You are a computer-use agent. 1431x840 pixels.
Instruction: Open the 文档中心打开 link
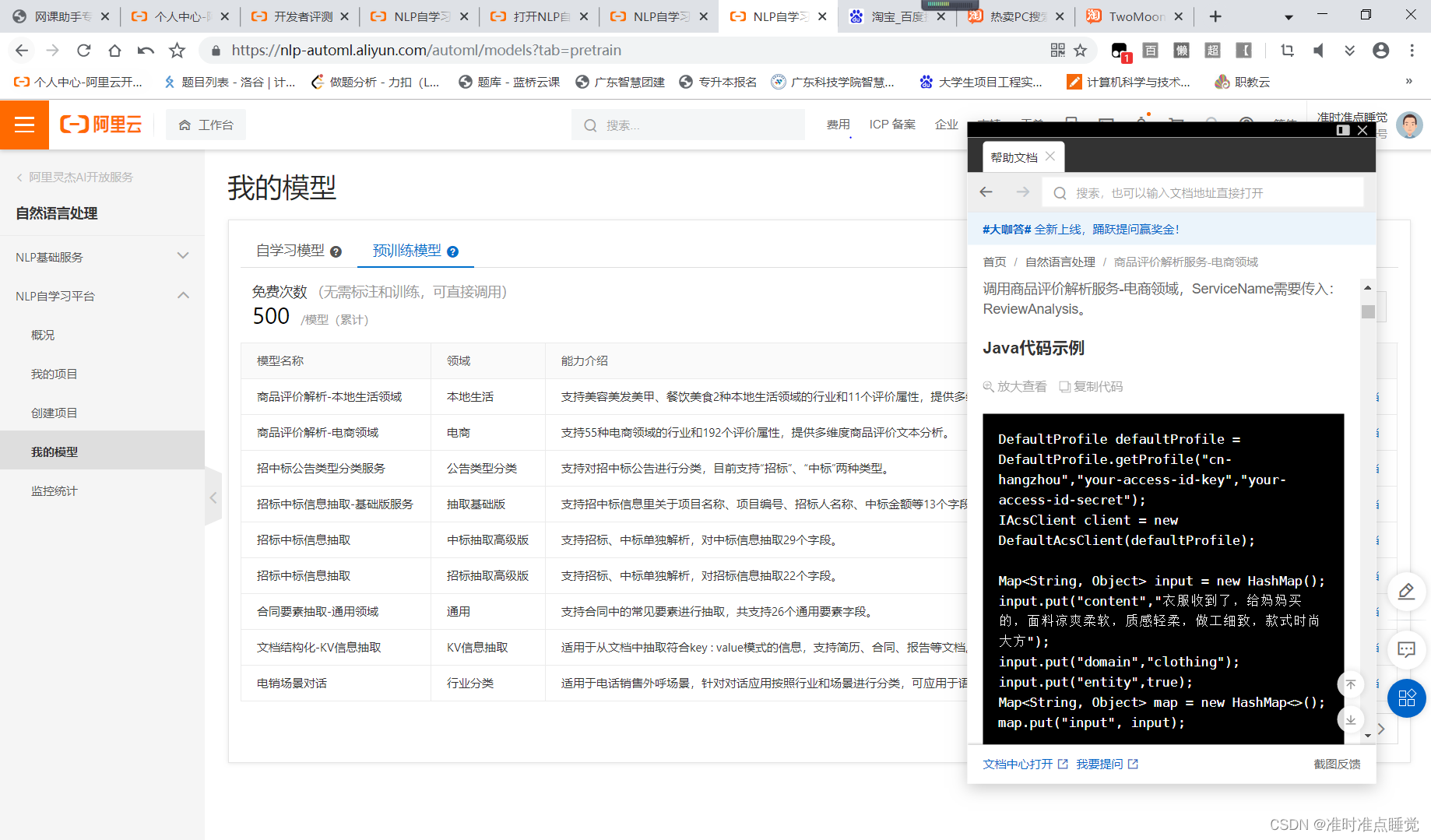click(1017, 764)
